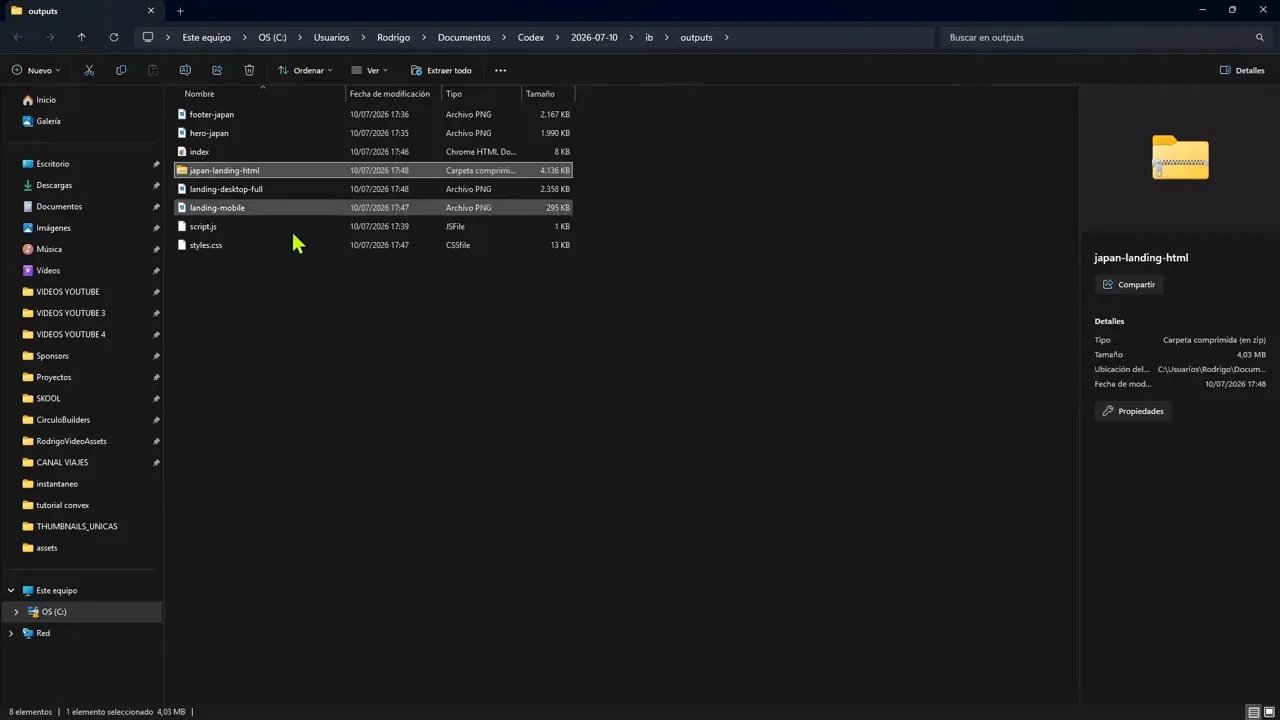The width and height of the screenshot is (1280, 720).
Task: Expand the OS (C:) tree node
Action: click(16, 611)
